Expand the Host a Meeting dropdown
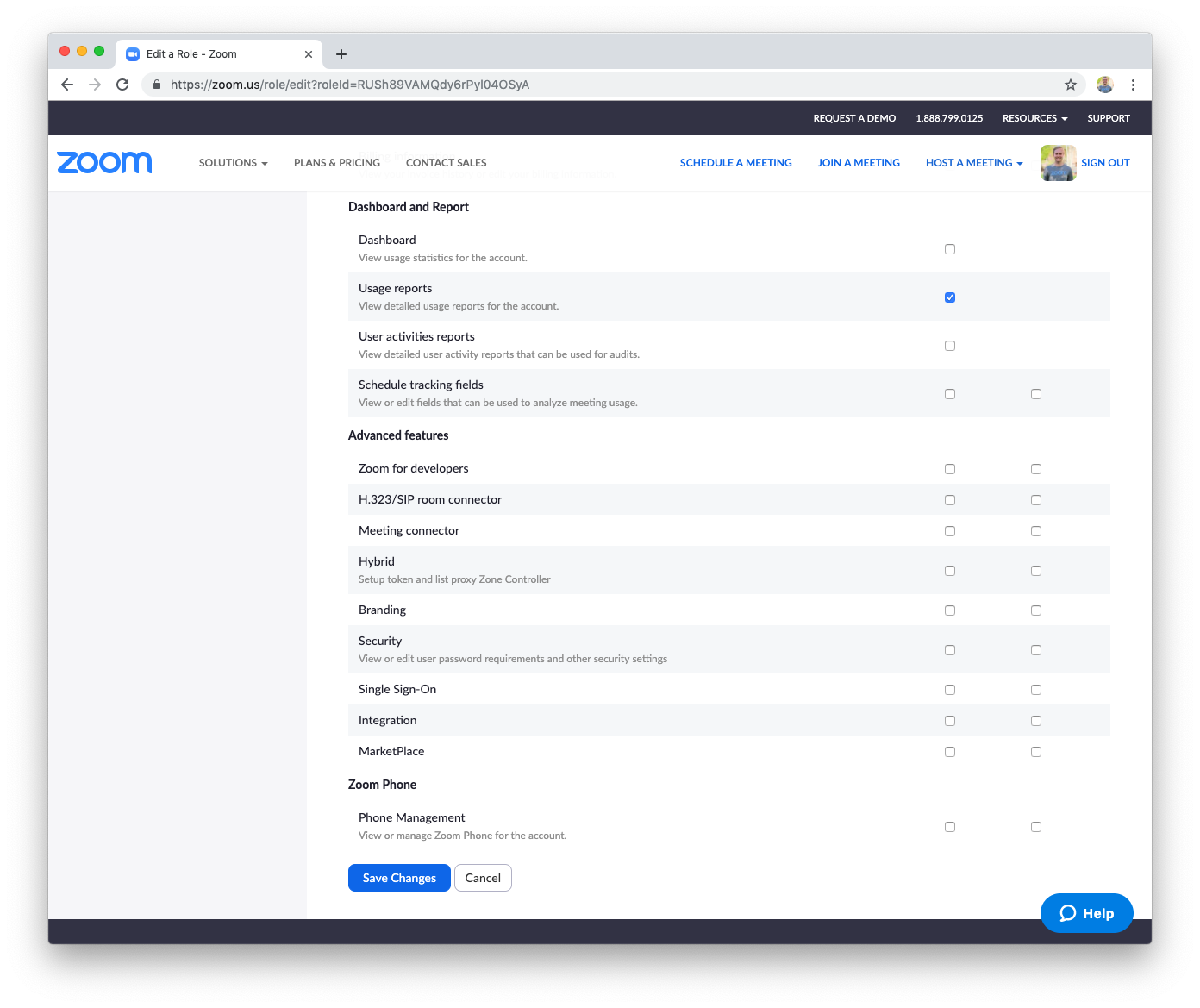Screen dimensions: 1200x1008 (974, 163)
